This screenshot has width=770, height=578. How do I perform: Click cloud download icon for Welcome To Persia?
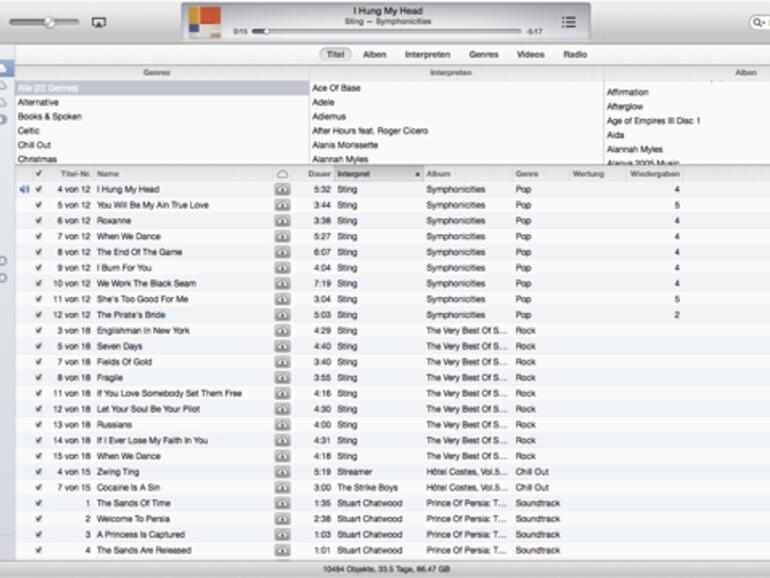(x=282, y=520)
